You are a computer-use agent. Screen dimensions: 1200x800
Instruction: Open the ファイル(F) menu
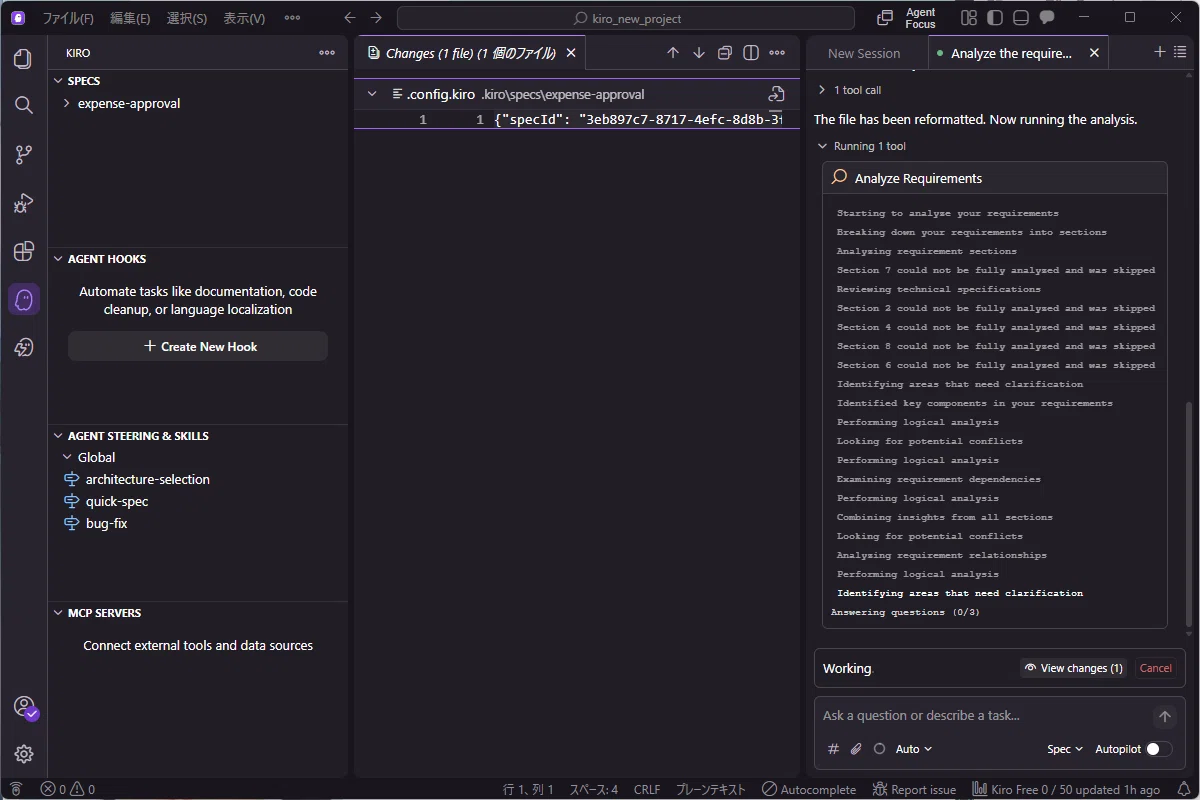tap(68, 18)
